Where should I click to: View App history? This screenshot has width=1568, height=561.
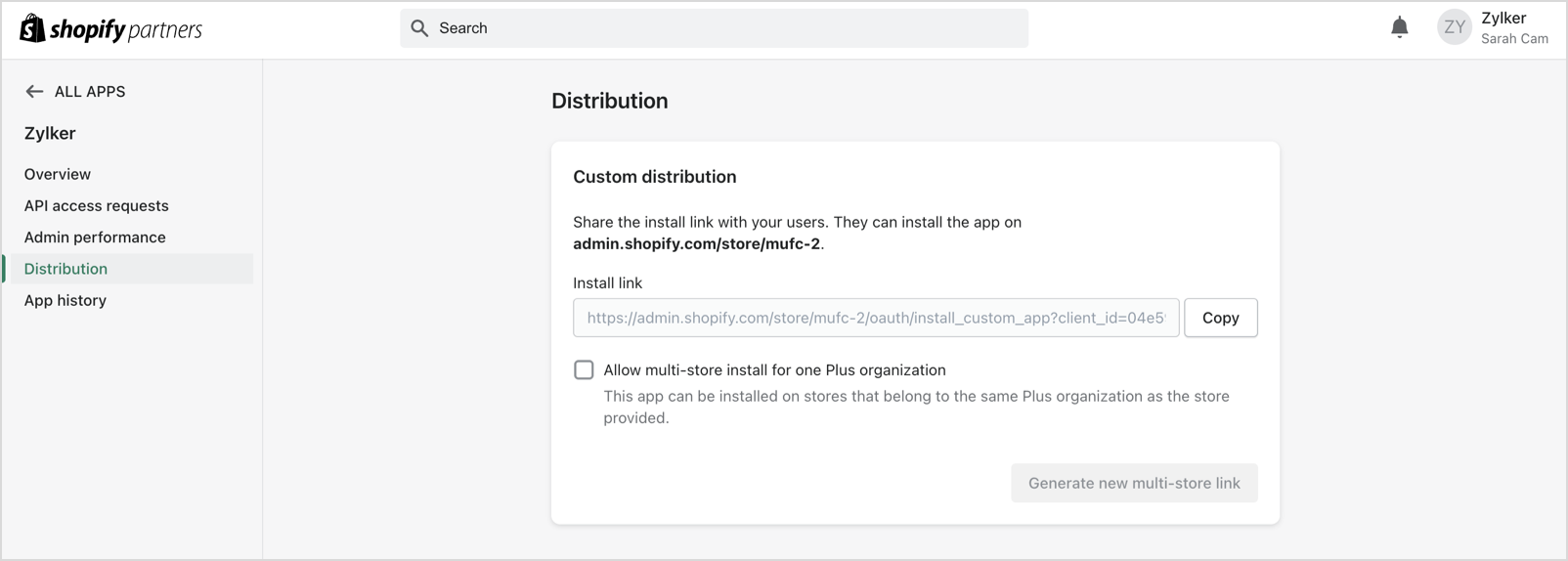point(65,300)
